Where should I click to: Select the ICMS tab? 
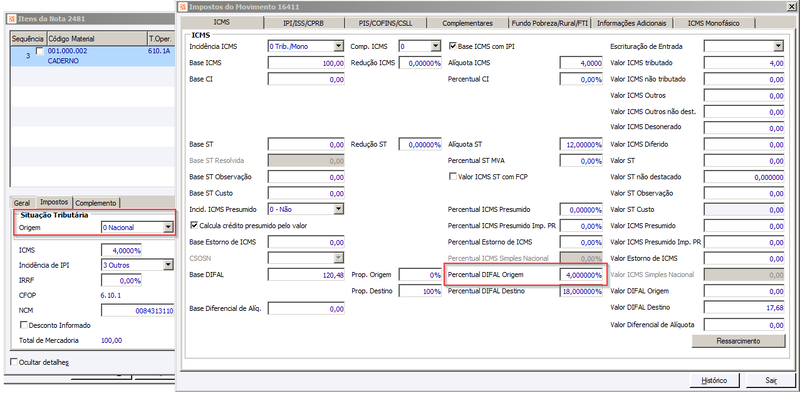pyautogui.click(x=222, y=22)
